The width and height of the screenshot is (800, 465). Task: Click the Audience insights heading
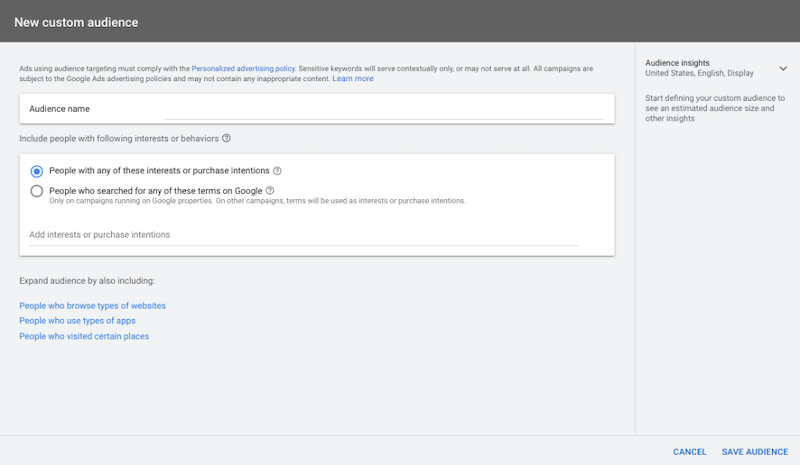(677, 63)
